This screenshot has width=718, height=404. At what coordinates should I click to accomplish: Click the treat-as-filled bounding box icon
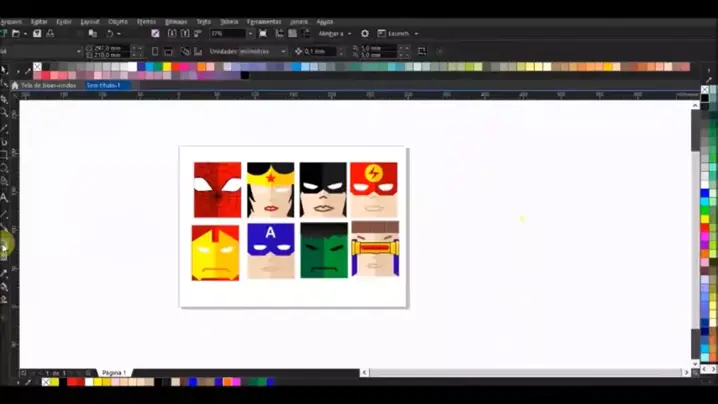(x=422, y=51)
